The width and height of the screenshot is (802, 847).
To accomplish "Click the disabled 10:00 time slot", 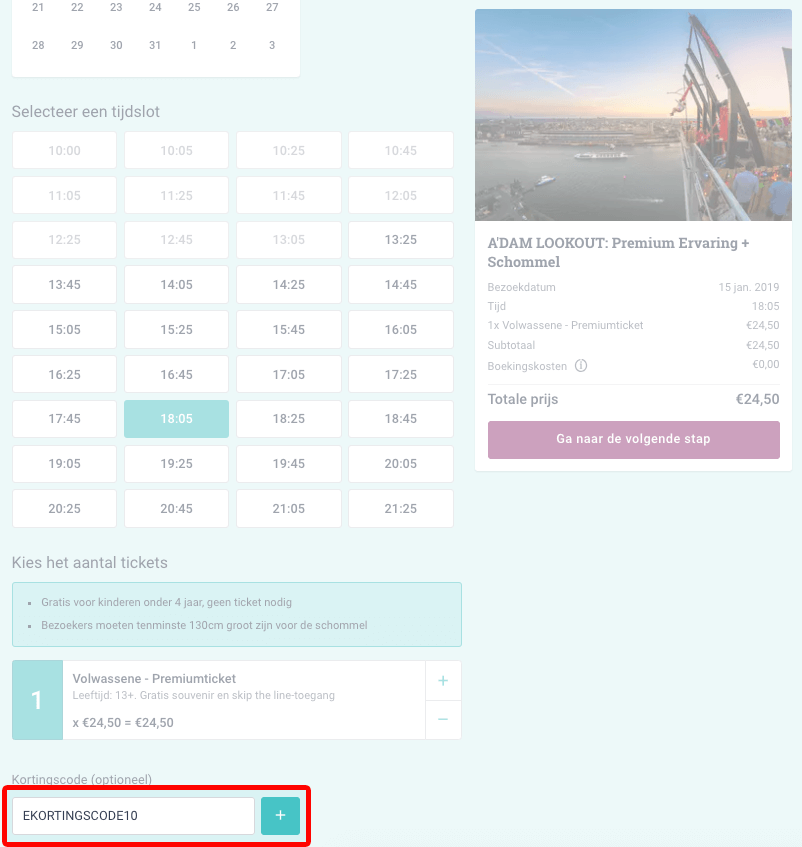I will 64,150.
